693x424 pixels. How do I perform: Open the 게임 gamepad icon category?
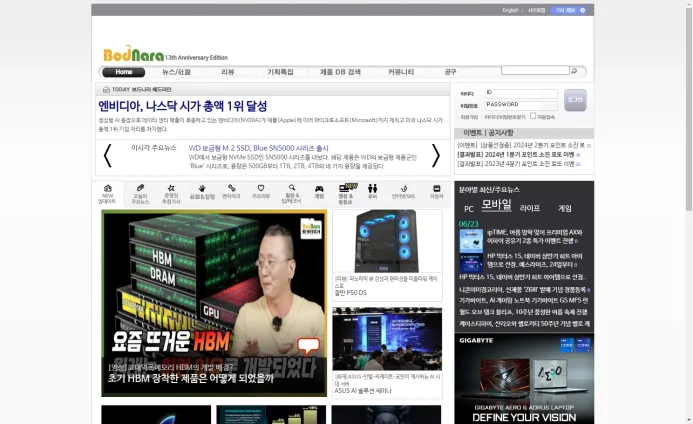(319, 191)
